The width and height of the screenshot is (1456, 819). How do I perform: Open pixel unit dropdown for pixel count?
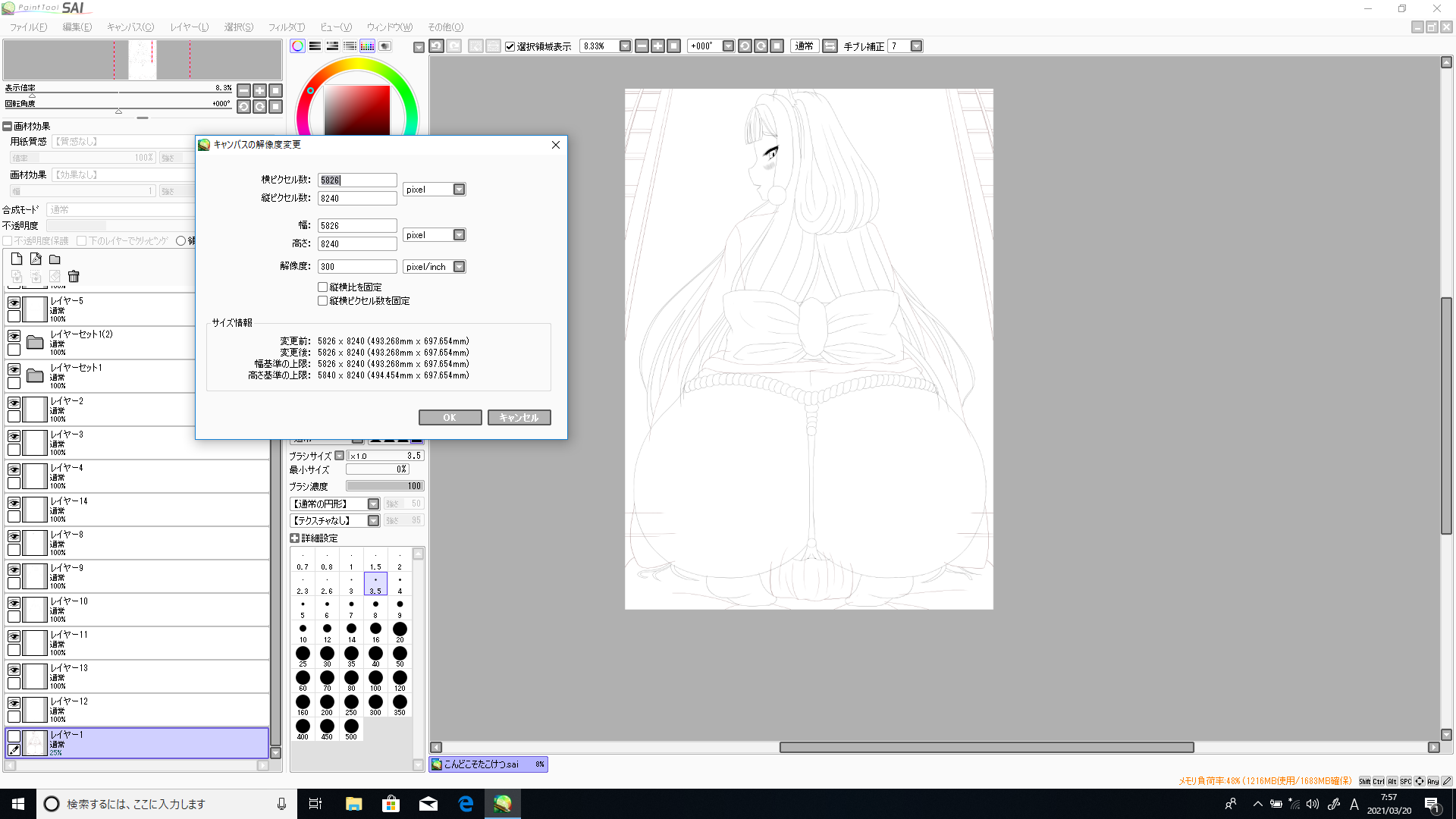coord(459,190)
